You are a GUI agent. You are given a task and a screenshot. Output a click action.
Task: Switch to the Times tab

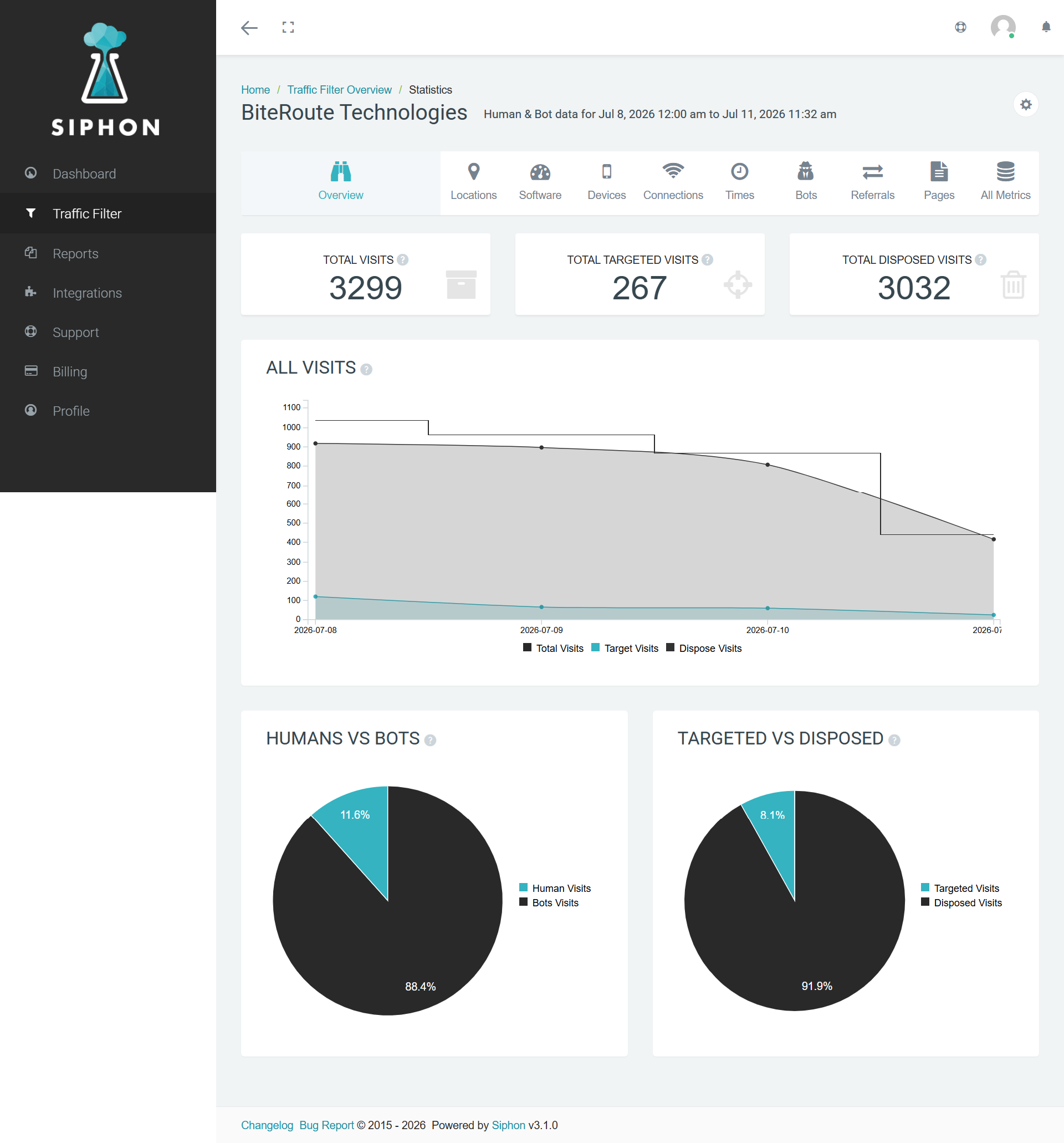click(740, 183)
